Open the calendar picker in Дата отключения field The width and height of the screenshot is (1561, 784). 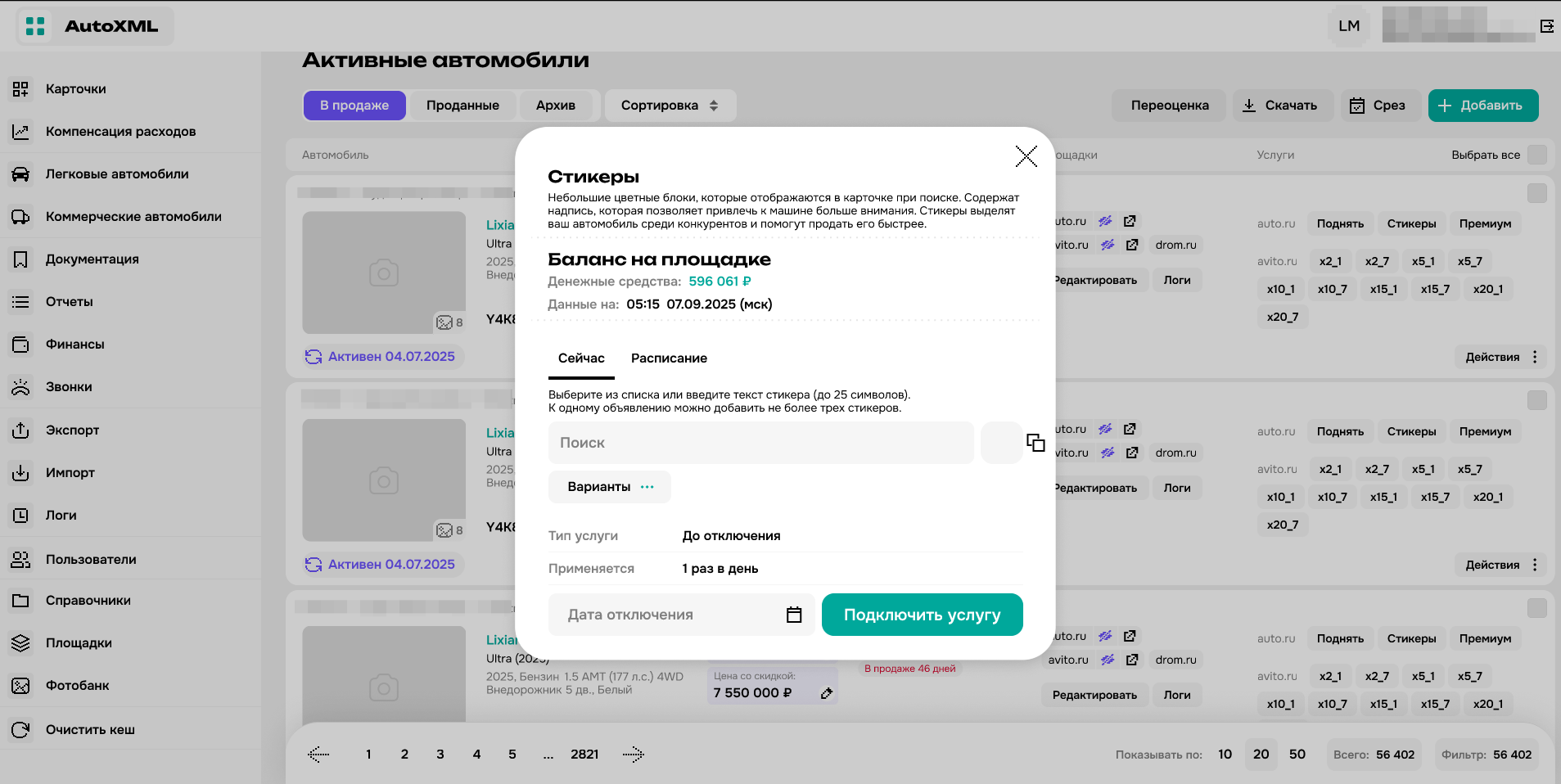(792, 615)
